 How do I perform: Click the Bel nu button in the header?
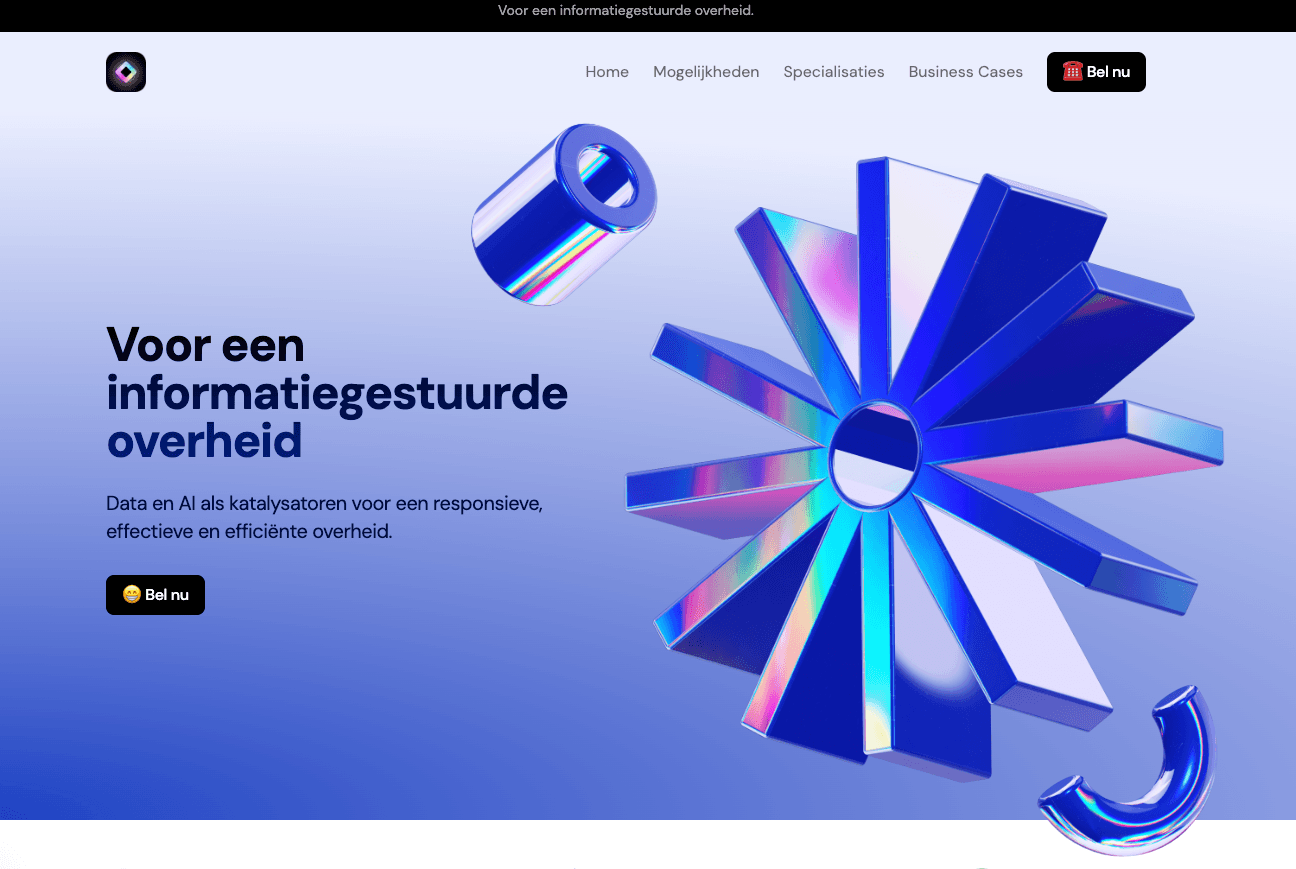(1096, 72)
